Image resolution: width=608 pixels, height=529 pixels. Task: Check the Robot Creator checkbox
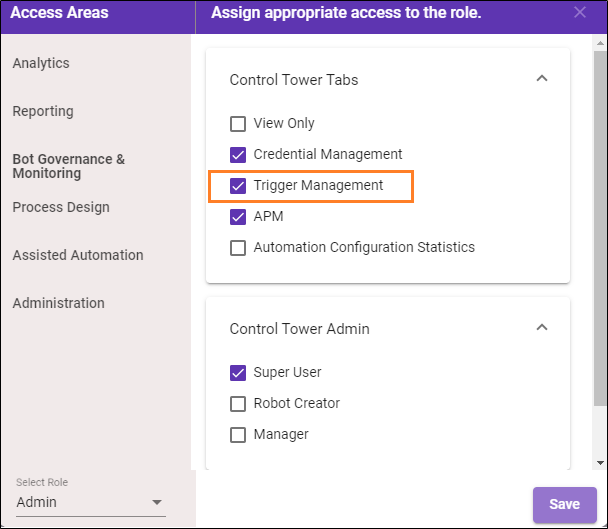[238, 404]
